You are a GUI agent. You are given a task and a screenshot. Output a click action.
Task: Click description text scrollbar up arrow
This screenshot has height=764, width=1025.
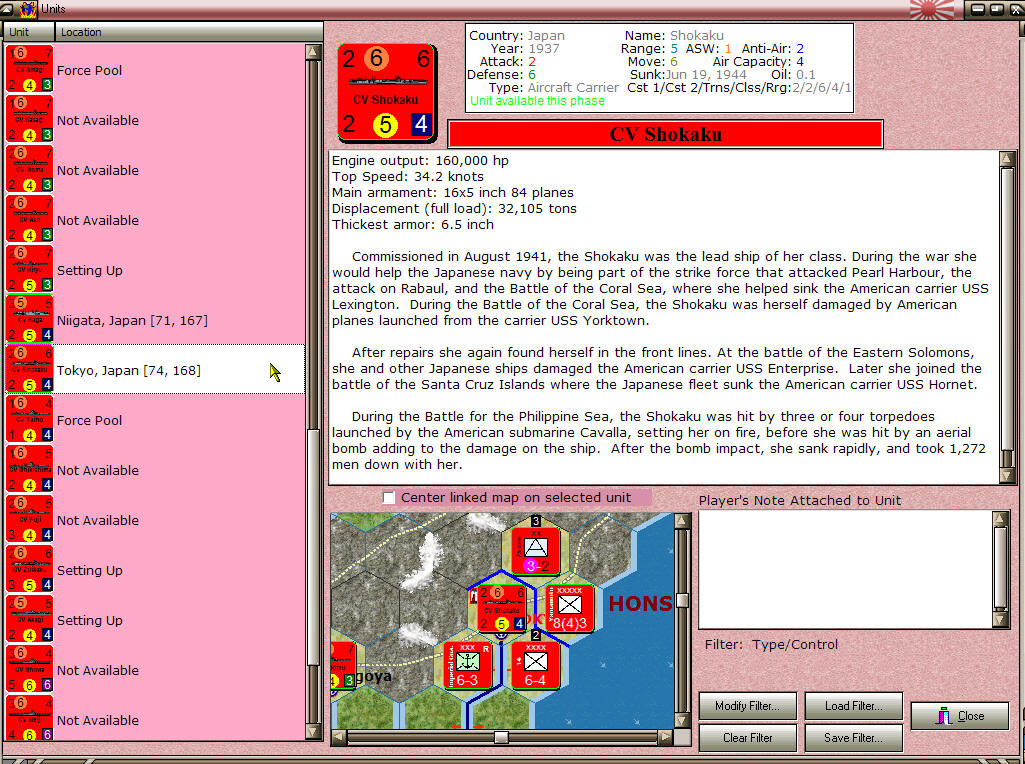point(1007,159)
